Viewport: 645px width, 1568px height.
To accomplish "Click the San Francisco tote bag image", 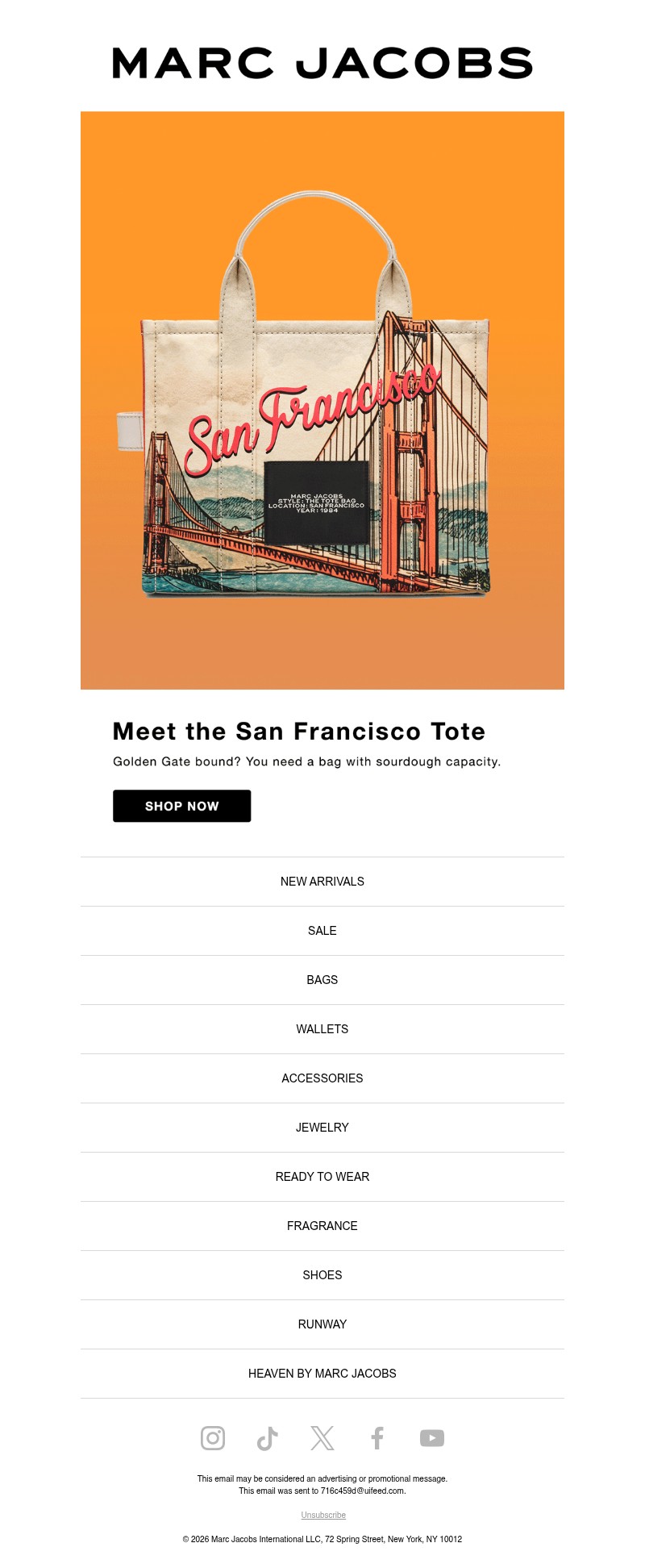I will click(x=322, y=400).
